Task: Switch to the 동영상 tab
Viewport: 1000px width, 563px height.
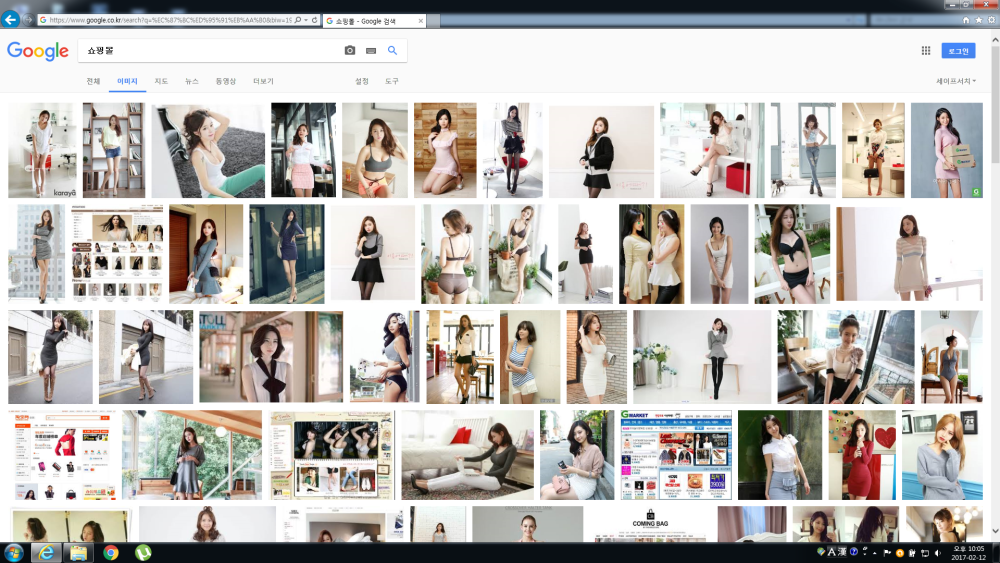Action: pyautogui.click(x=226, y=81)
